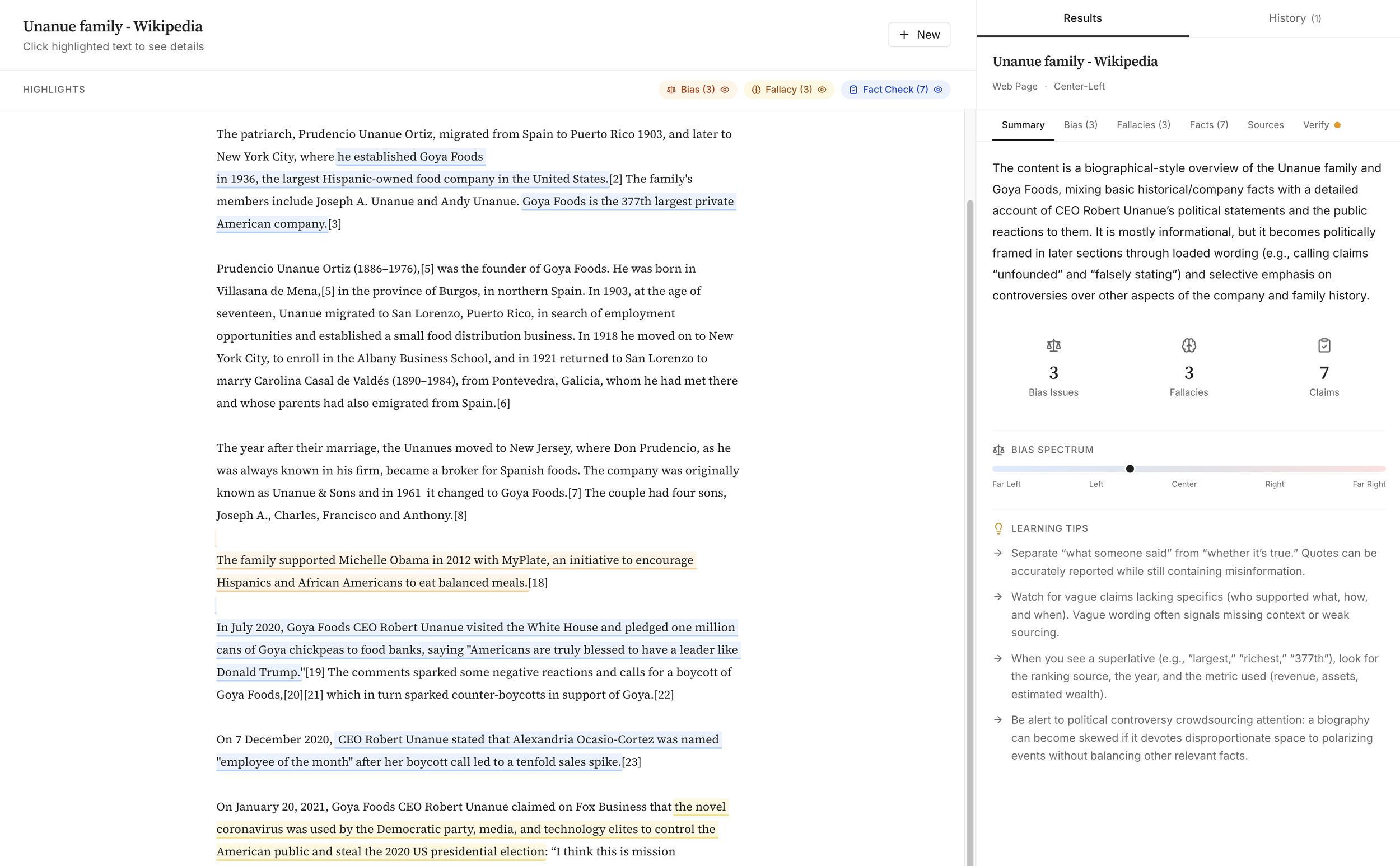Open the Verify tab

point(1316,125)
